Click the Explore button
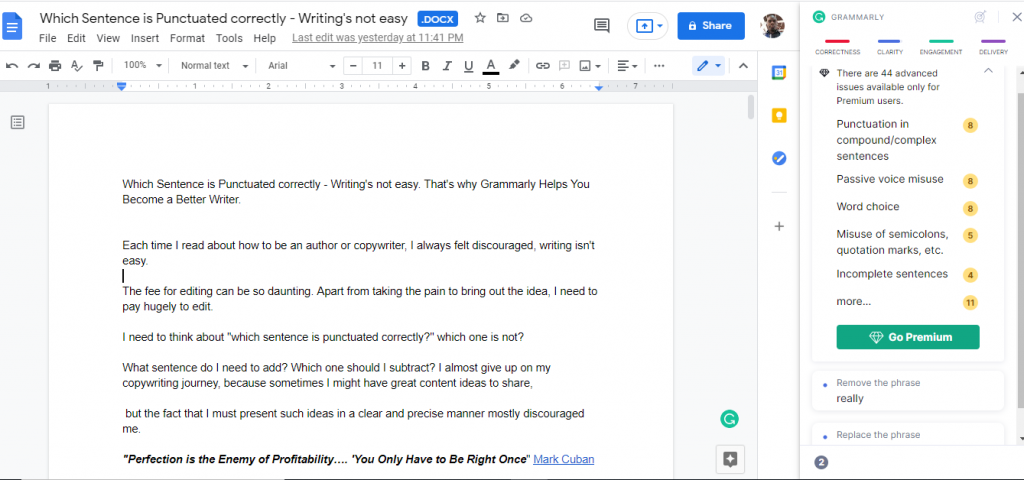 click(x=730, y=459)
